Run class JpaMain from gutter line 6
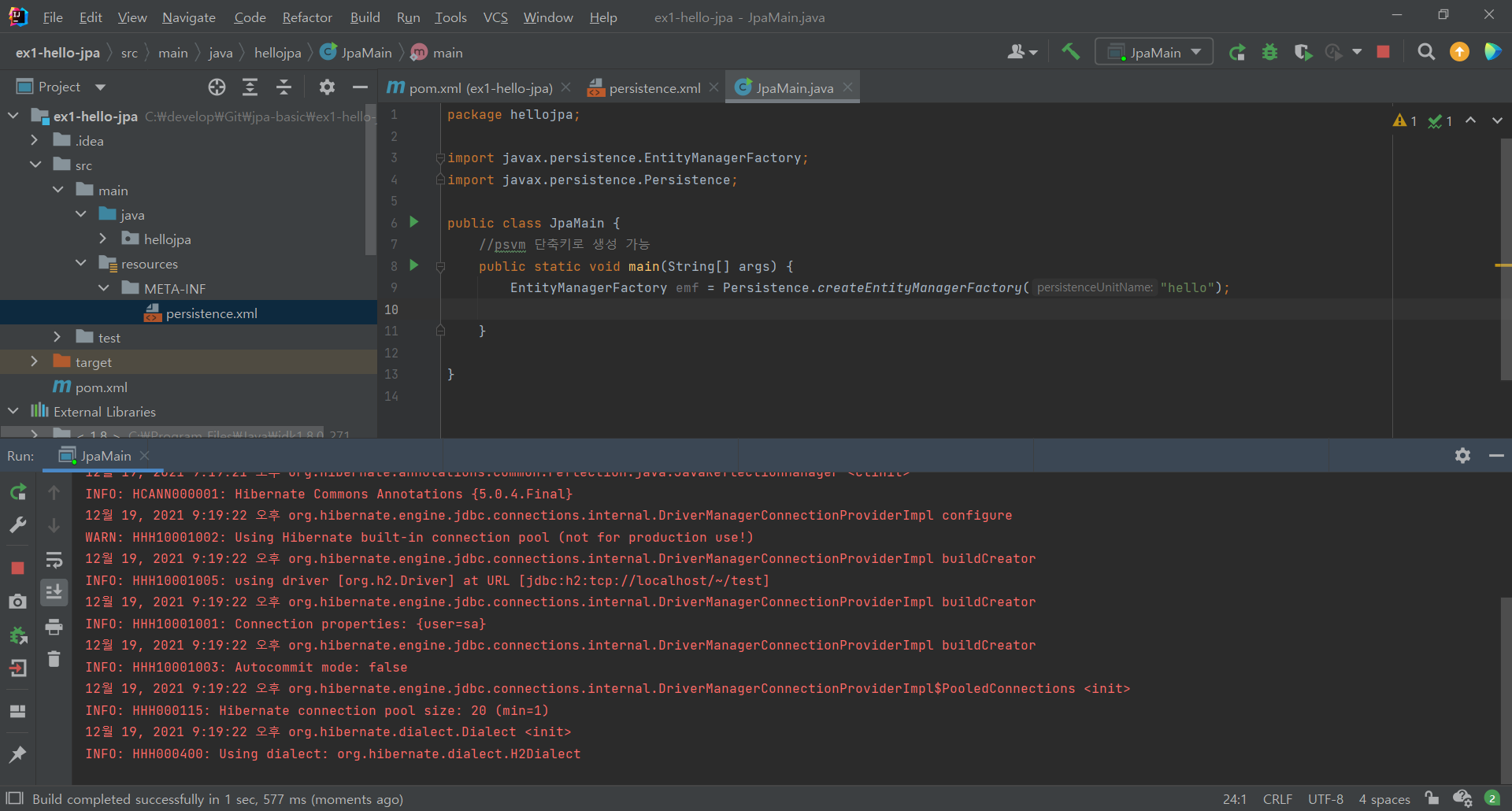The image size is (1512, 811). [x=414, y=222]
